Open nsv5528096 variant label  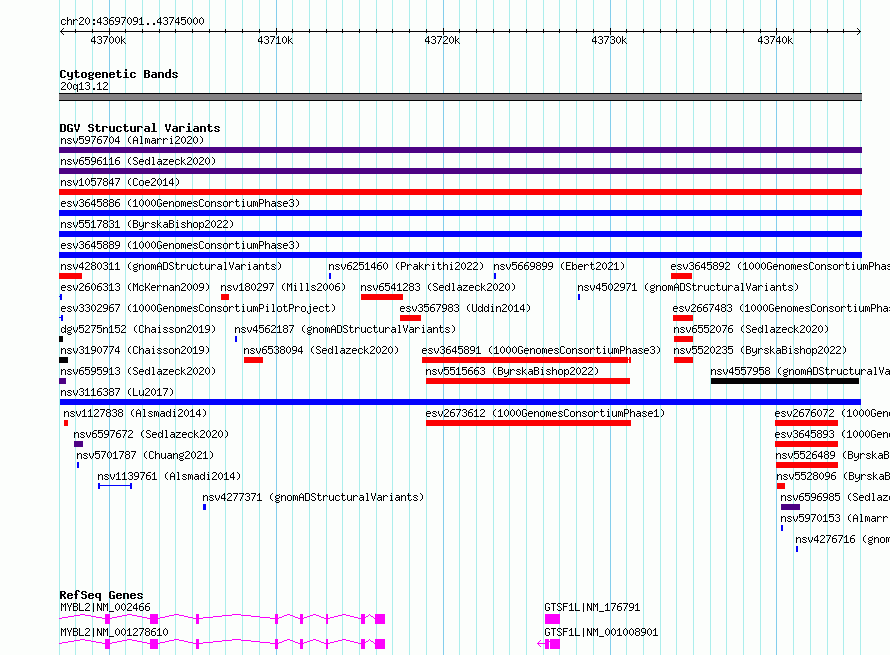pos(833,476)
